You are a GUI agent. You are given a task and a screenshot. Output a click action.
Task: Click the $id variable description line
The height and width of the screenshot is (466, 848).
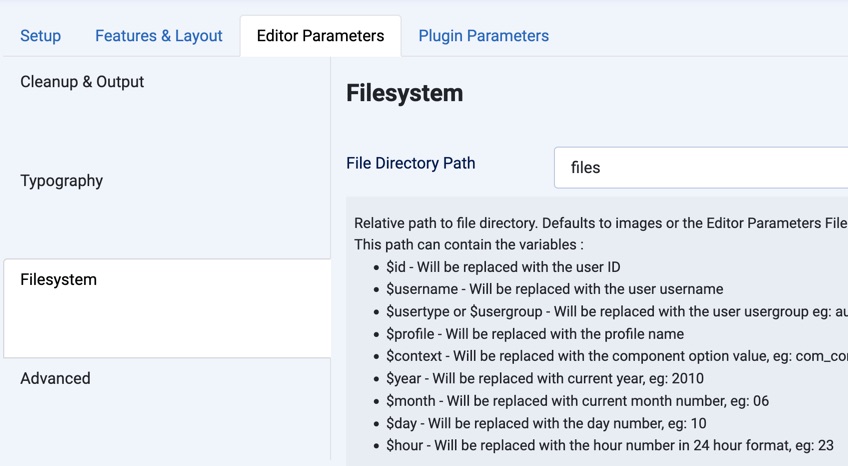503,267
